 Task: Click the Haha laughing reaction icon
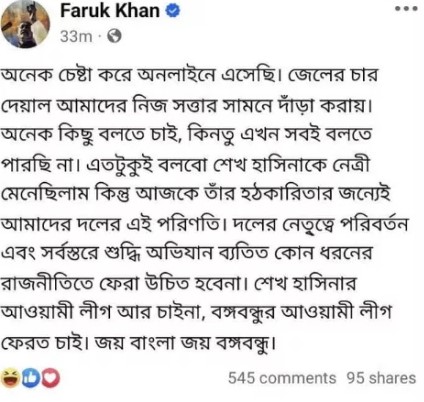[x=10, y=378]
